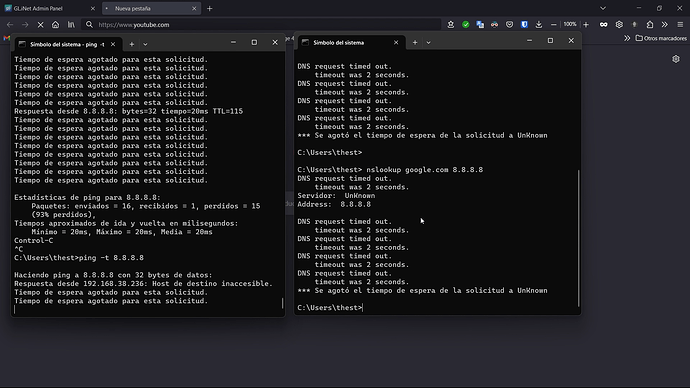Zoom in with the plus button

[586, 25]
